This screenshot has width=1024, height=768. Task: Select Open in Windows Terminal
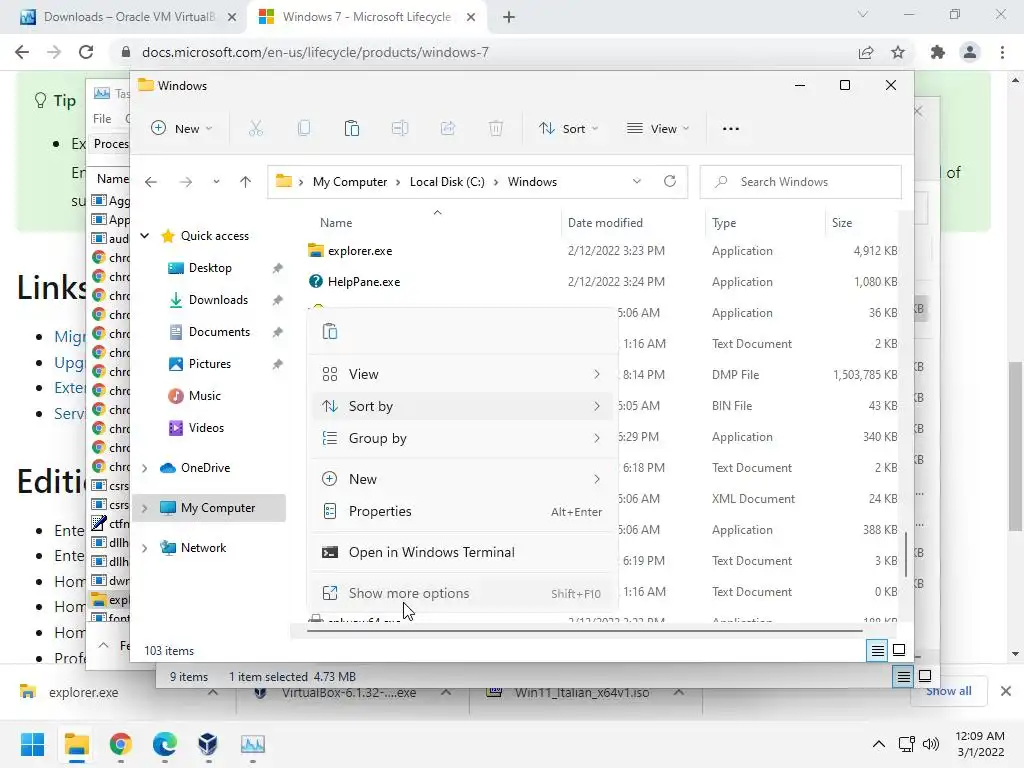[462, 552]
